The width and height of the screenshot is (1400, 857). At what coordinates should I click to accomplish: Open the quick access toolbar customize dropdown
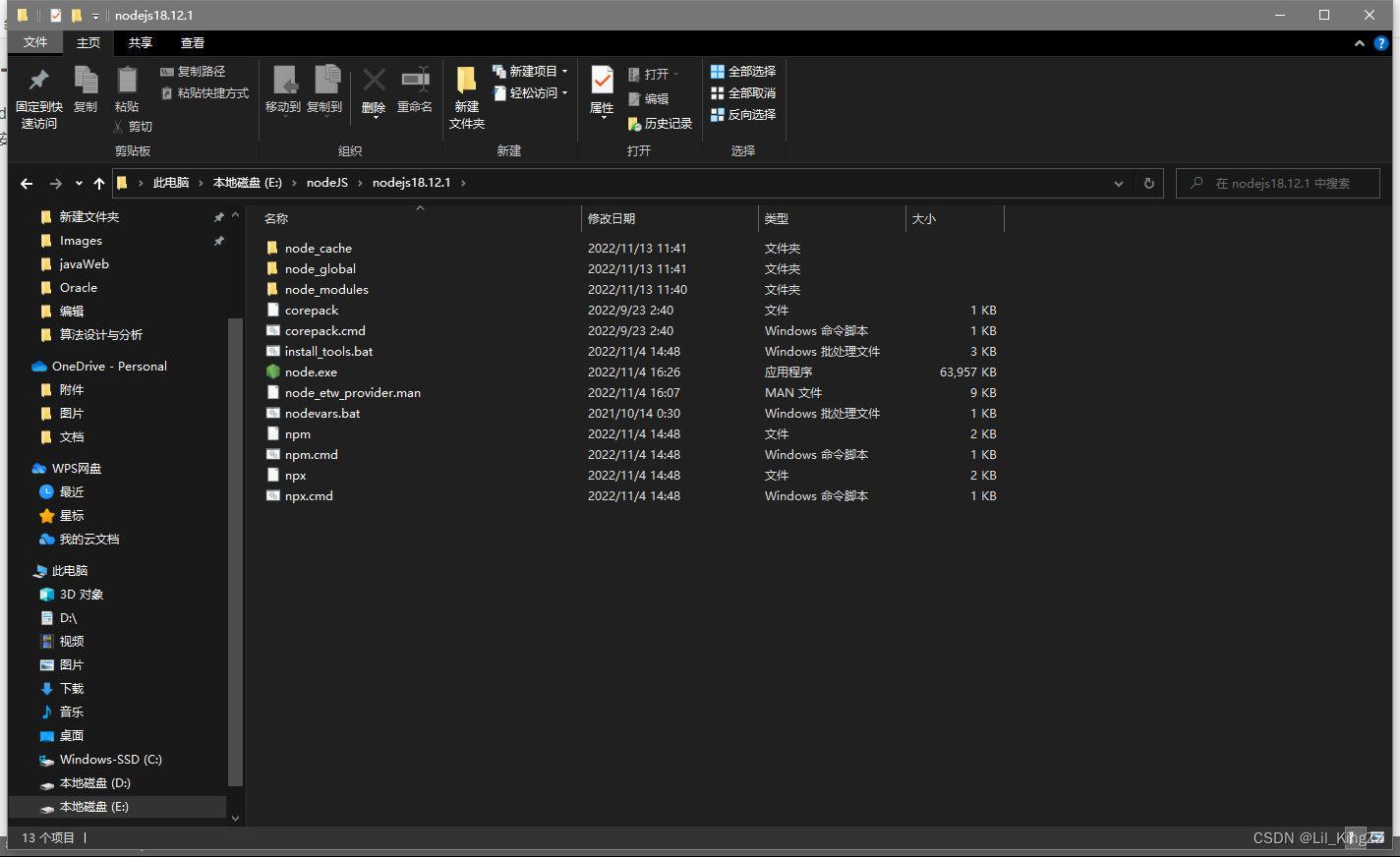coord(95,16)
